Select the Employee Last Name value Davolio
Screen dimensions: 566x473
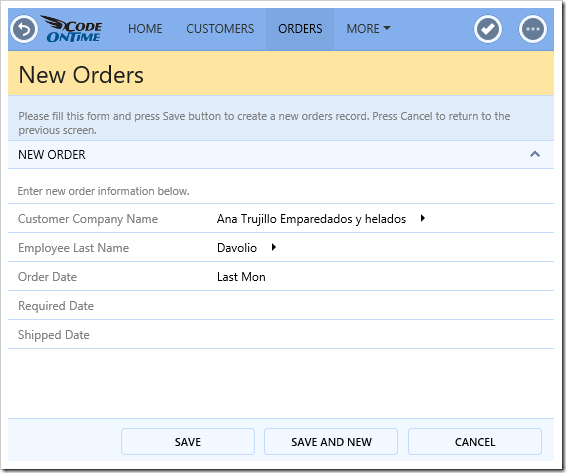[237, 248]
